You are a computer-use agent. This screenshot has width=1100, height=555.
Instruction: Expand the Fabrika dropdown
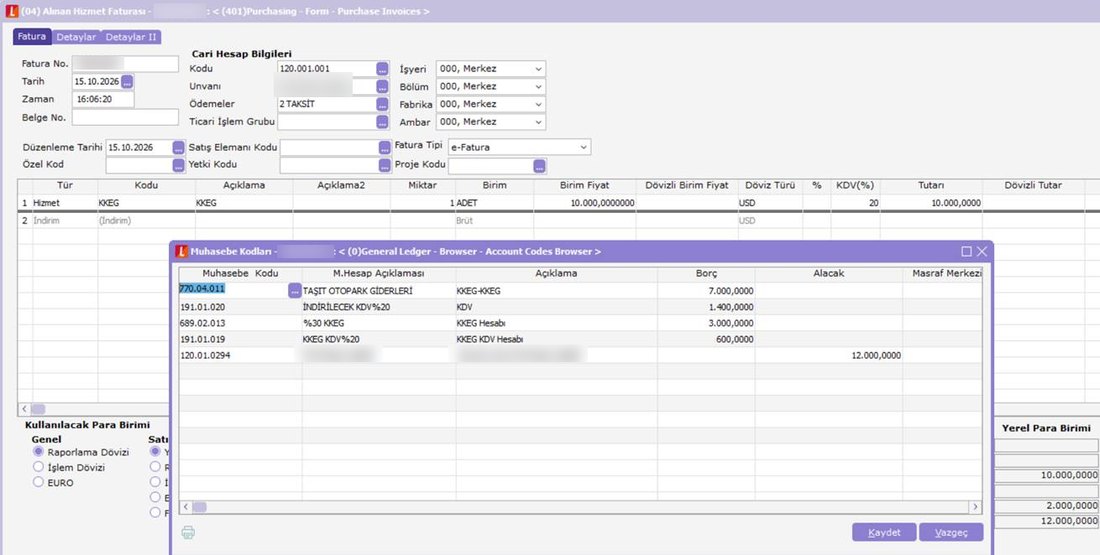(538, 104)
